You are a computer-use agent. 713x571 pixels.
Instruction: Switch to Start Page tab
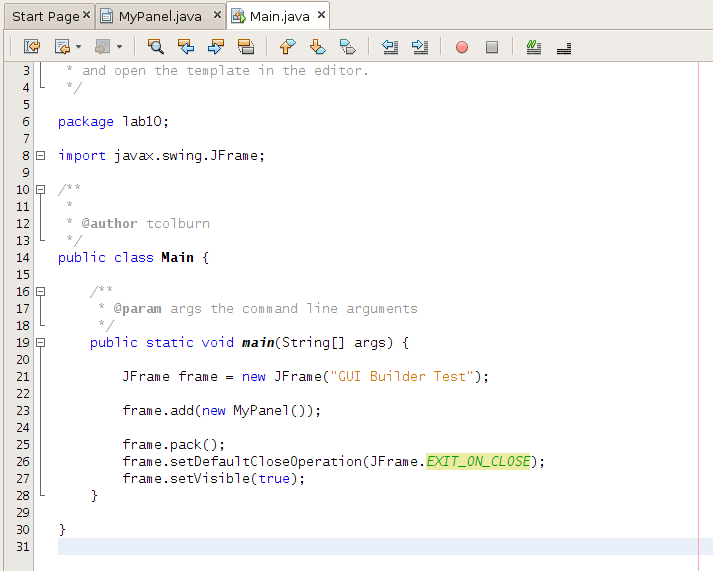click(x=45, y=17)
